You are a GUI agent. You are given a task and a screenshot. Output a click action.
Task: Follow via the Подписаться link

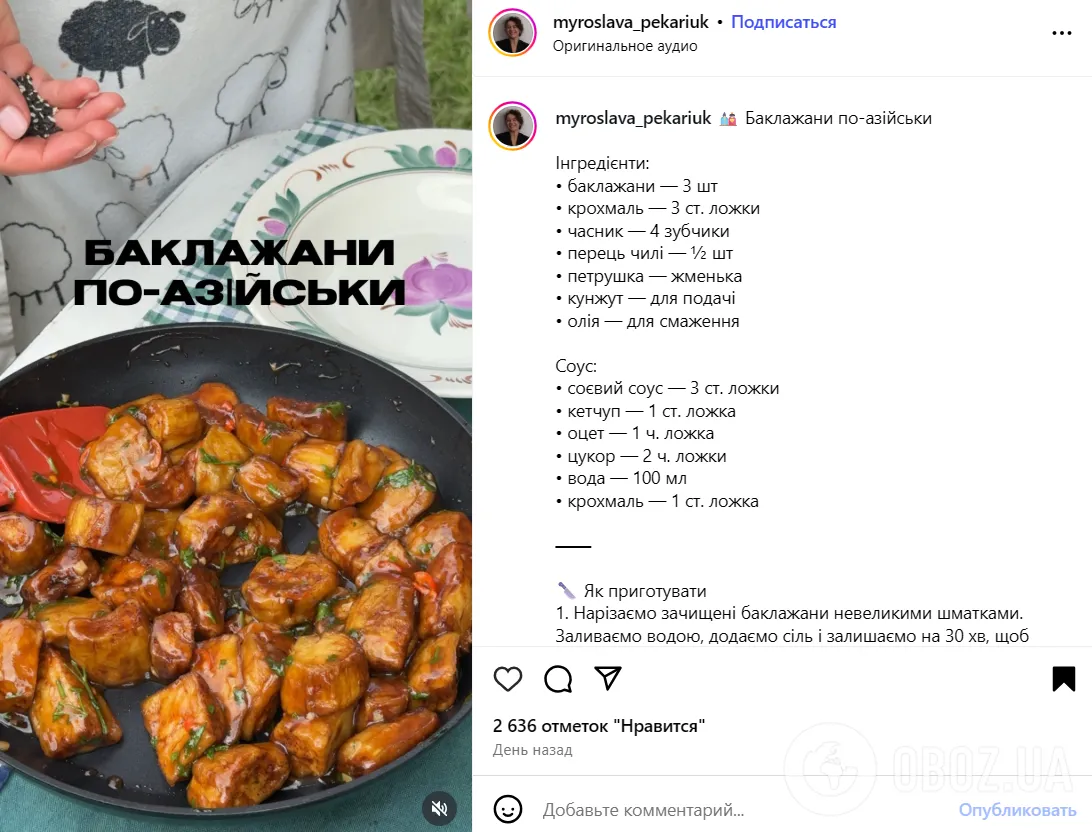pos(783,22)
